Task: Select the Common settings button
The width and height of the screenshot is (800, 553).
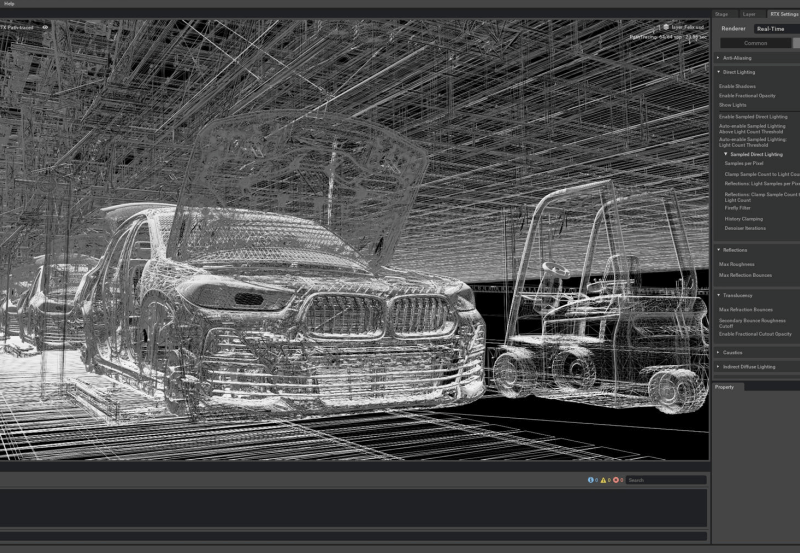Action: (756, 43)
